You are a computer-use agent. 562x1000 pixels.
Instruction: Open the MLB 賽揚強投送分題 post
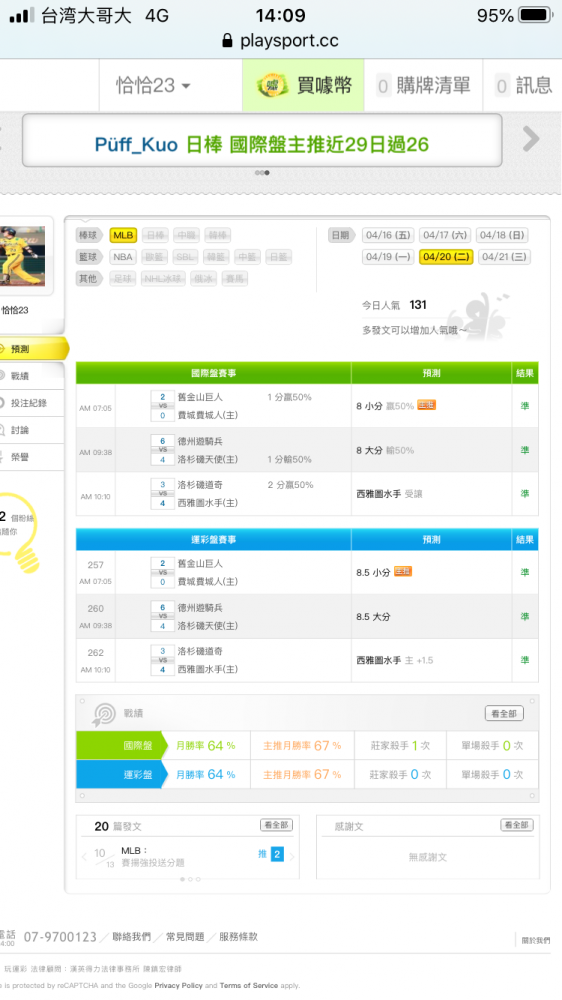[x=153, y=857]
